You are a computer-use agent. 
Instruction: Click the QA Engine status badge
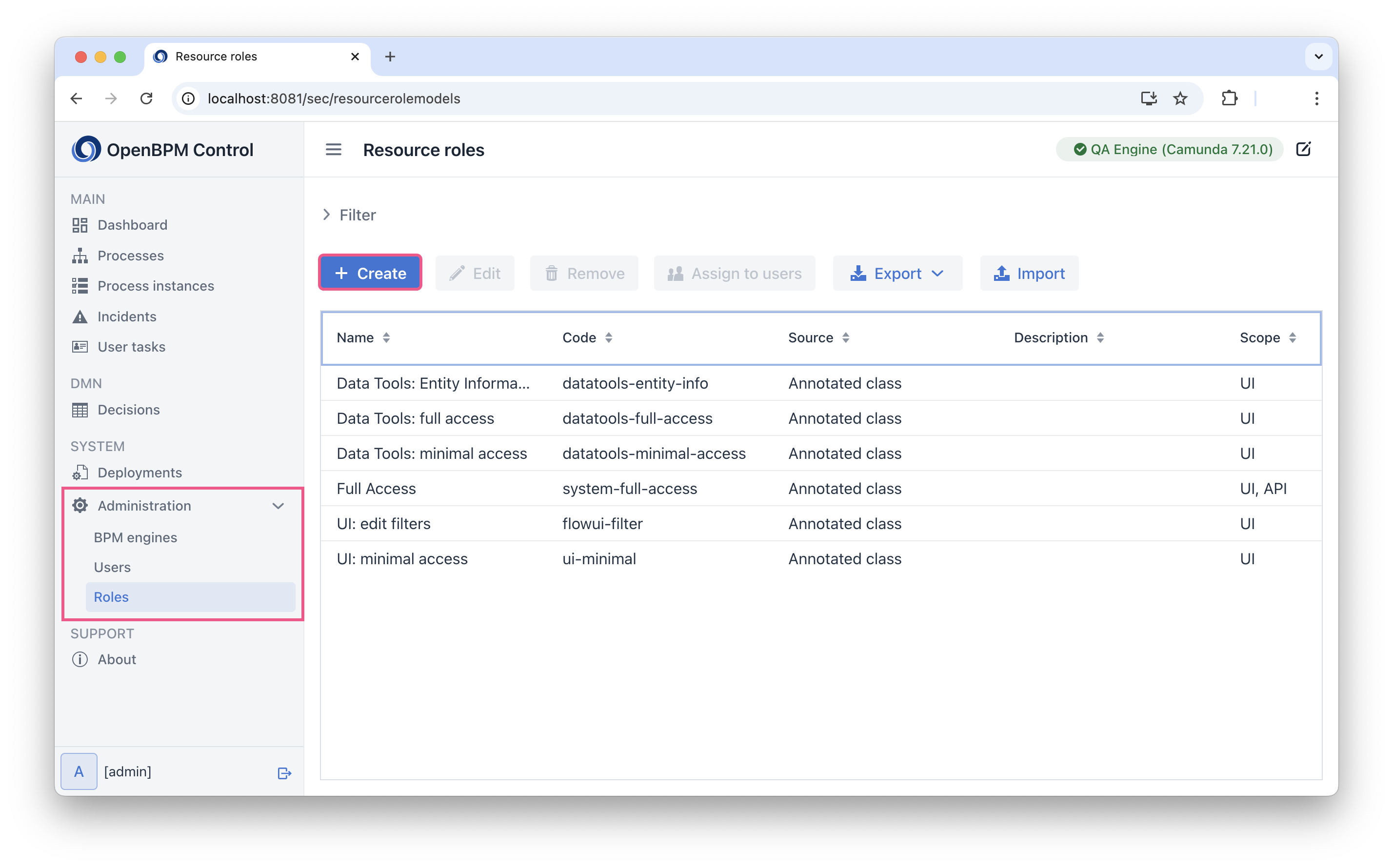(x=1170, y=149)
